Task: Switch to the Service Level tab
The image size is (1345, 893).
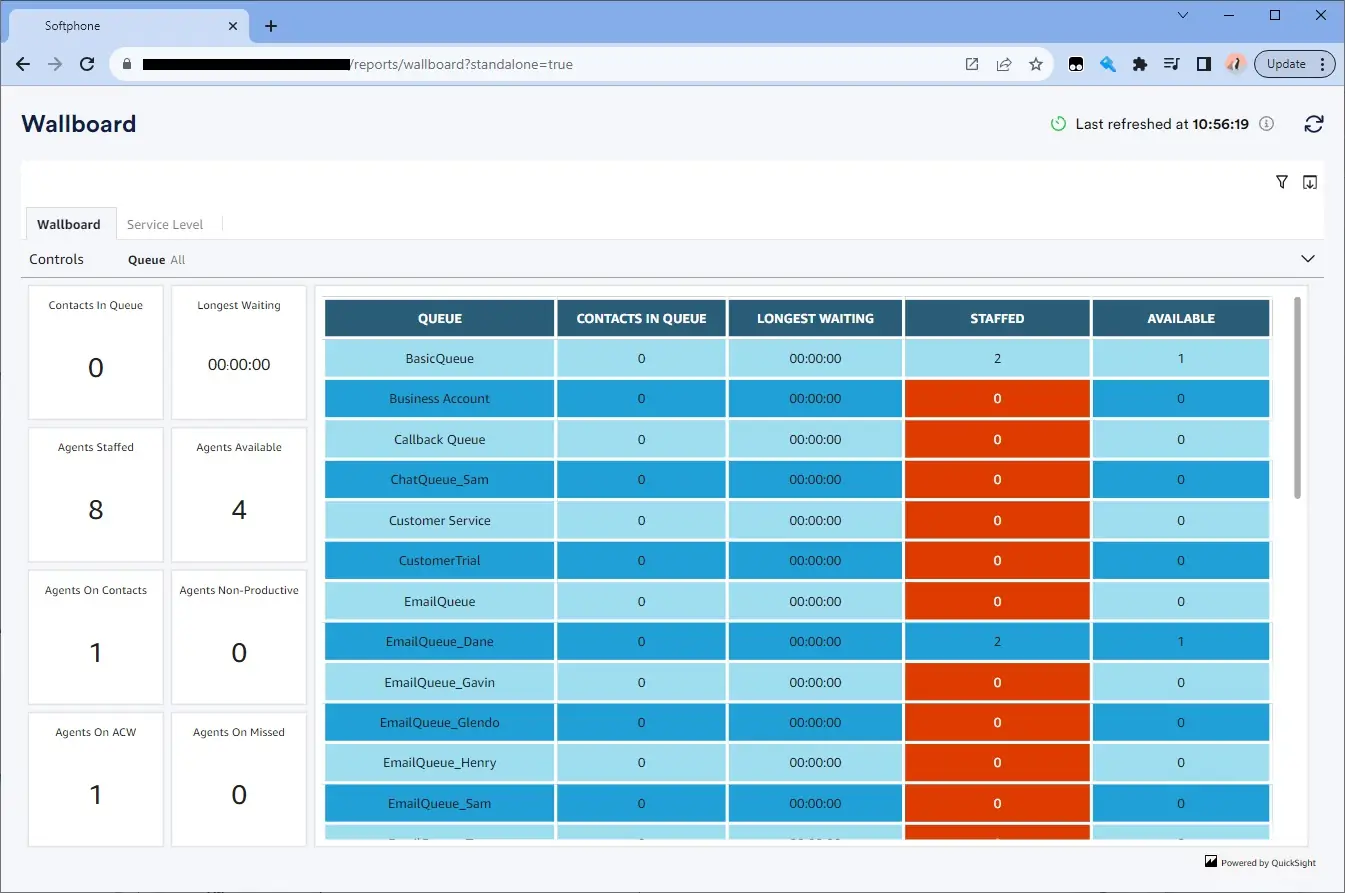Action: (165, 224)
